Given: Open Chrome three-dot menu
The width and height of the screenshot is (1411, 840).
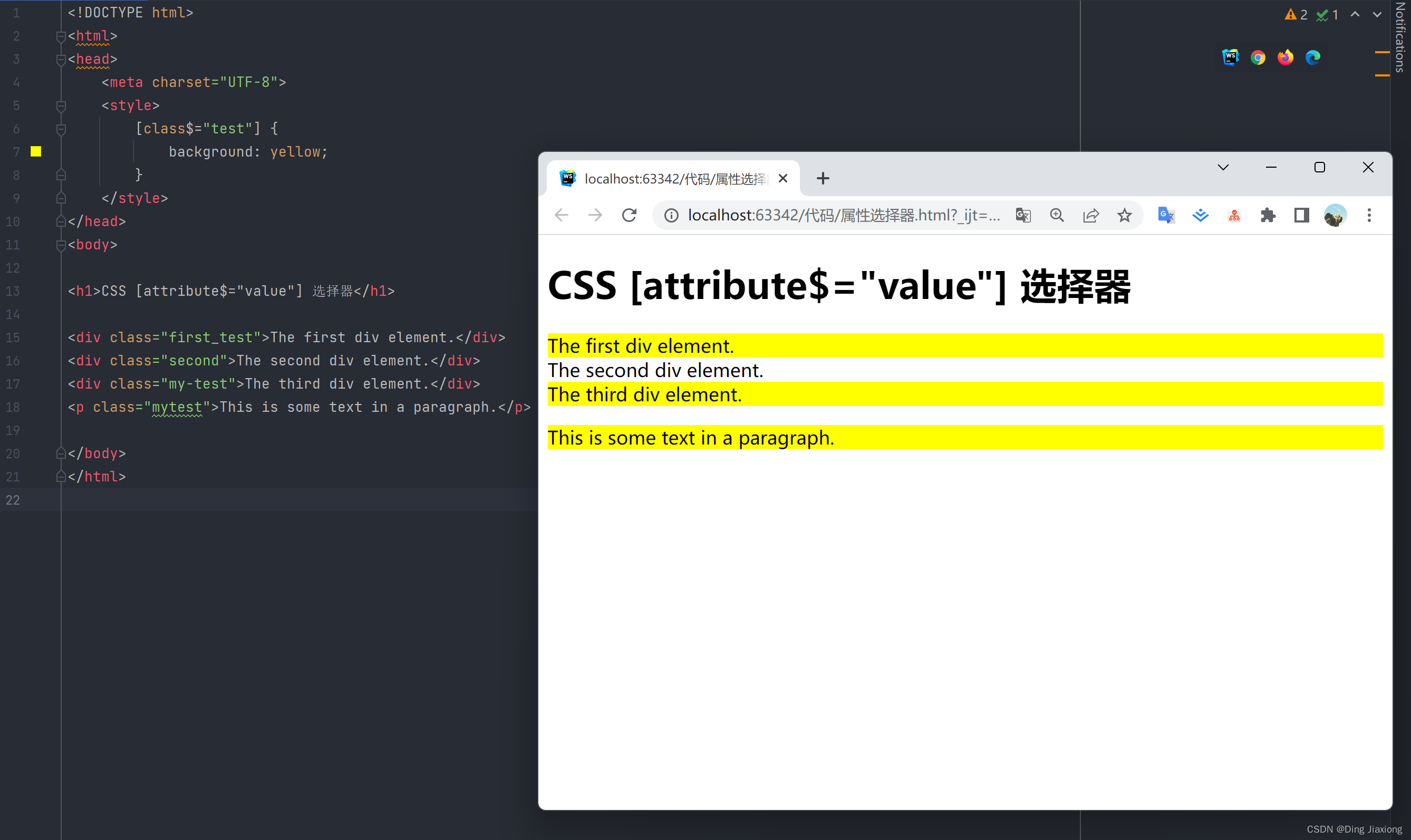Looking at the screenshot, I should (1369, 216).
